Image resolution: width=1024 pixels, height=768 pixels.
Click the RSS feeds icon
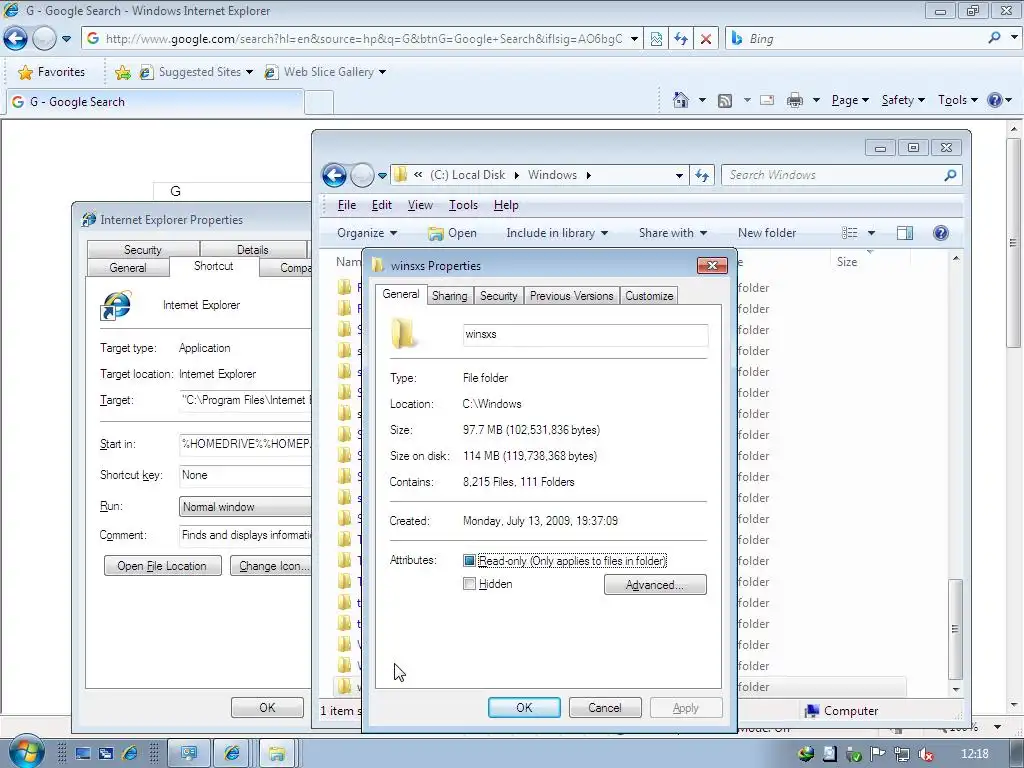(x=725, y=101)
